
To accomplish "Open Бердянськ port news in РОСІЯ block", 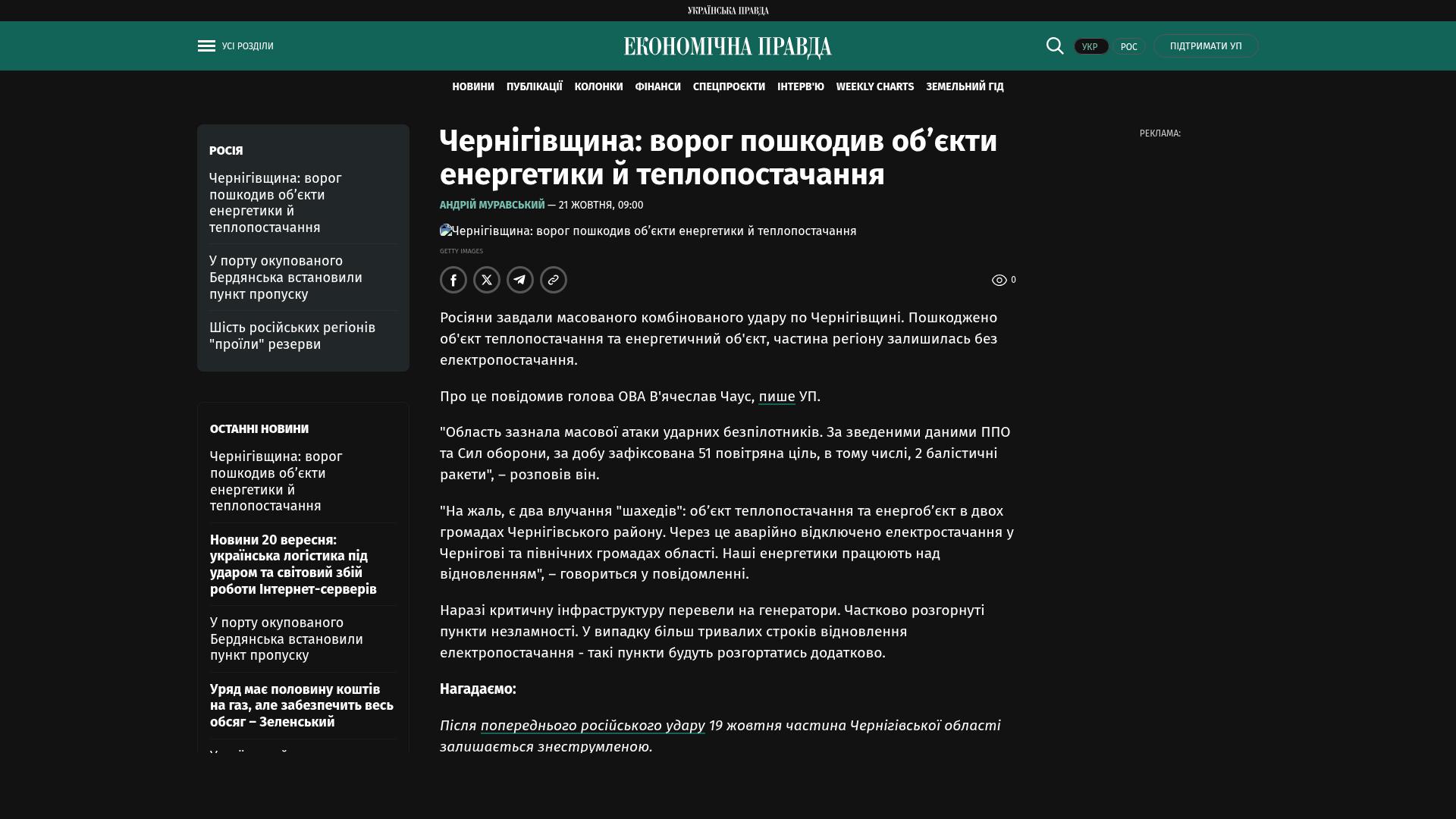I will point(286,278).
